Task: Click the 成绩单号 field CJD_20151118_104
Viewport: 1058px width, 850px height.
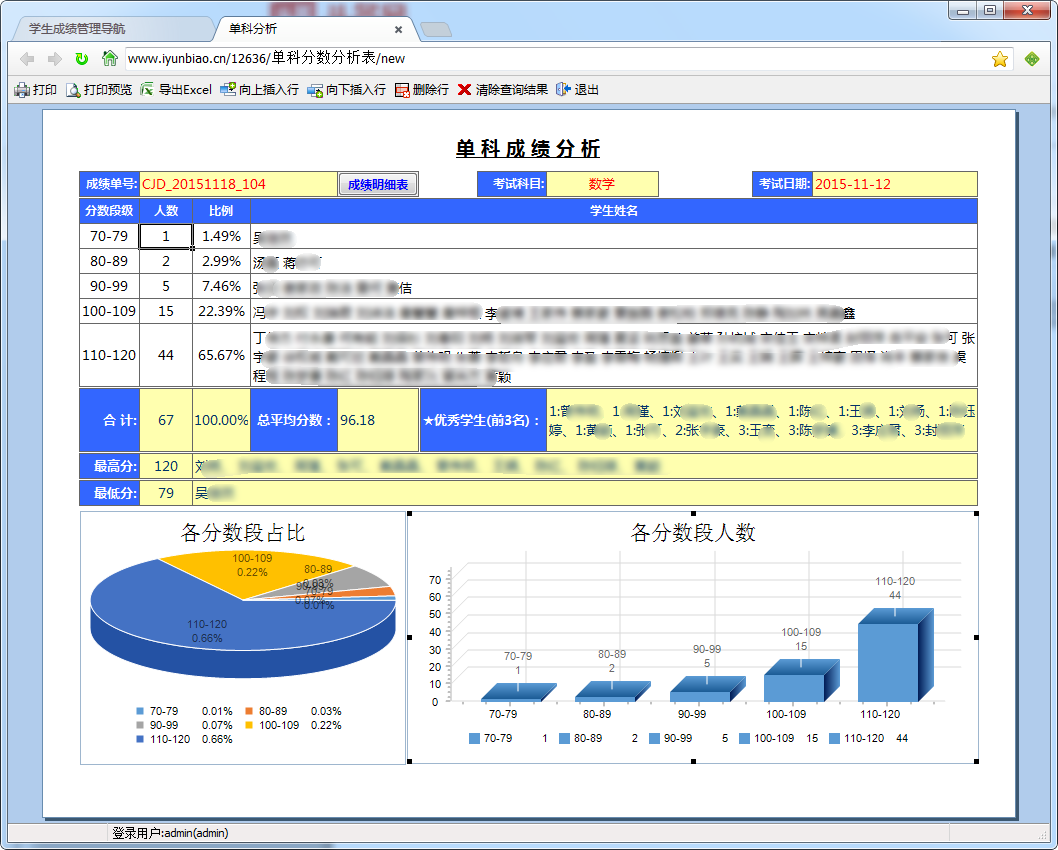Action: click(238, 184)
